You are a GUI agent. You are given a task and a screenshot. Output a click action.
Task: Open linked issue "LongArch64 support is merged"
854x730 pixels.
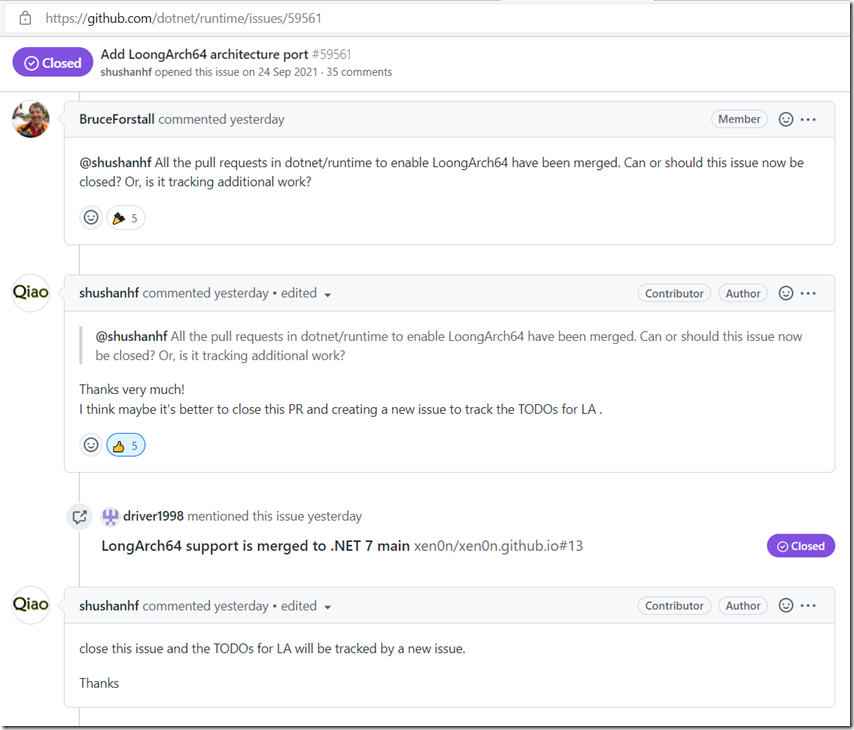click(x=255, y=546)
